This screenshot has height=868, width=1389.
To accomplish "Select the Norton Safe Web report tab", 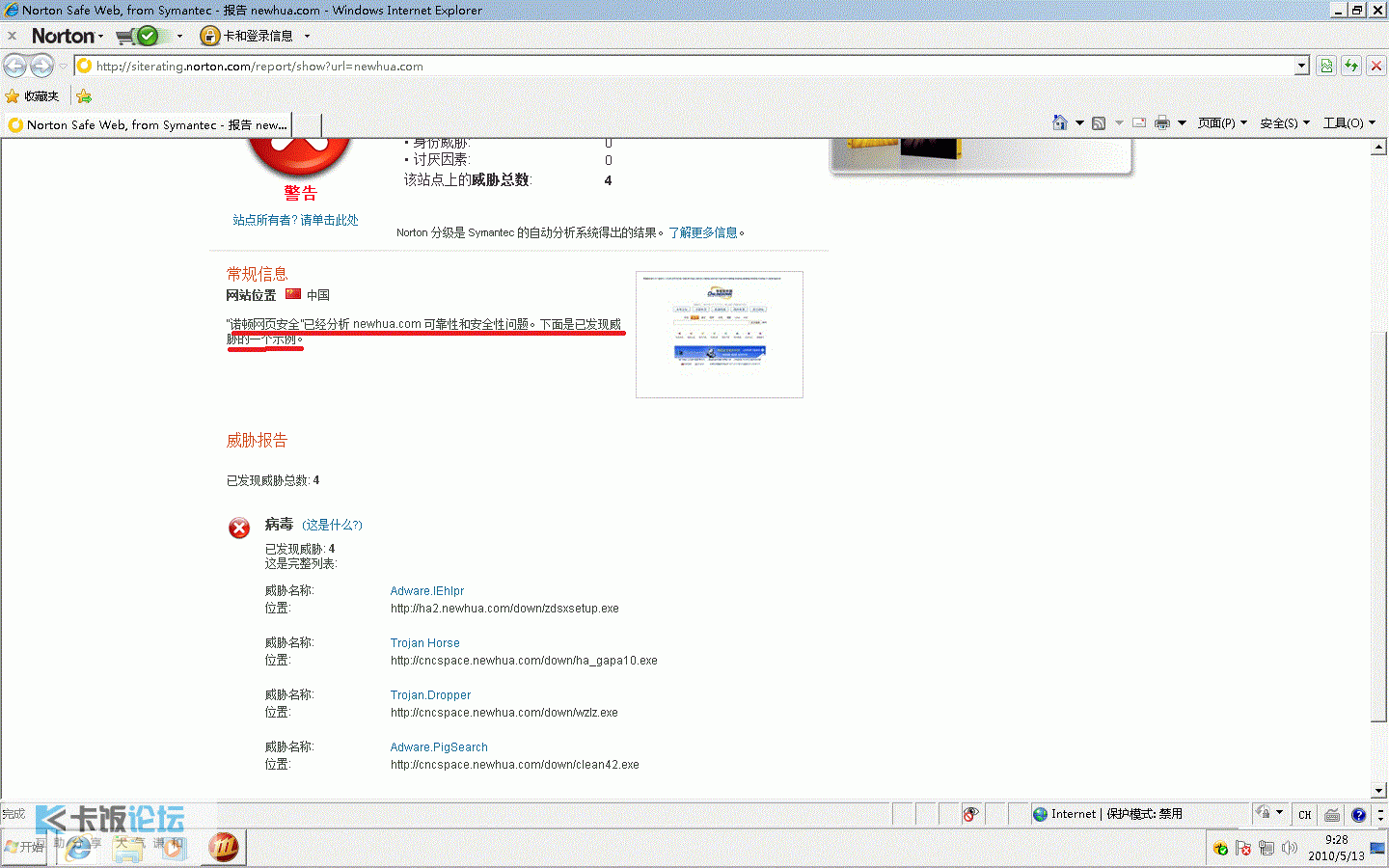I will pos(149,125).
